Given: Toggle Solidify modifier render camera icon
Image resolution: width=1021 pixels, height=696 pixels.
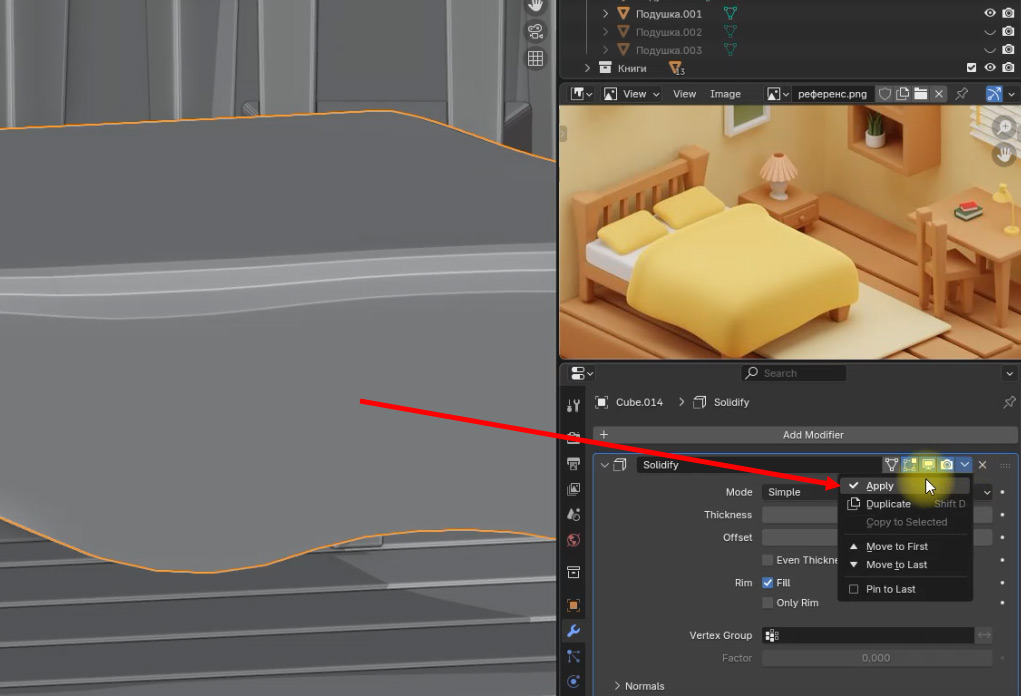Looking at the screenshot, I should 946,465.
